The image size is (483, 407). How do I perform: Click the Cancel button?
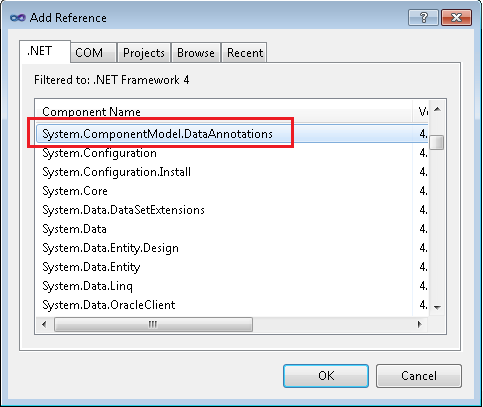click(419, 376)
